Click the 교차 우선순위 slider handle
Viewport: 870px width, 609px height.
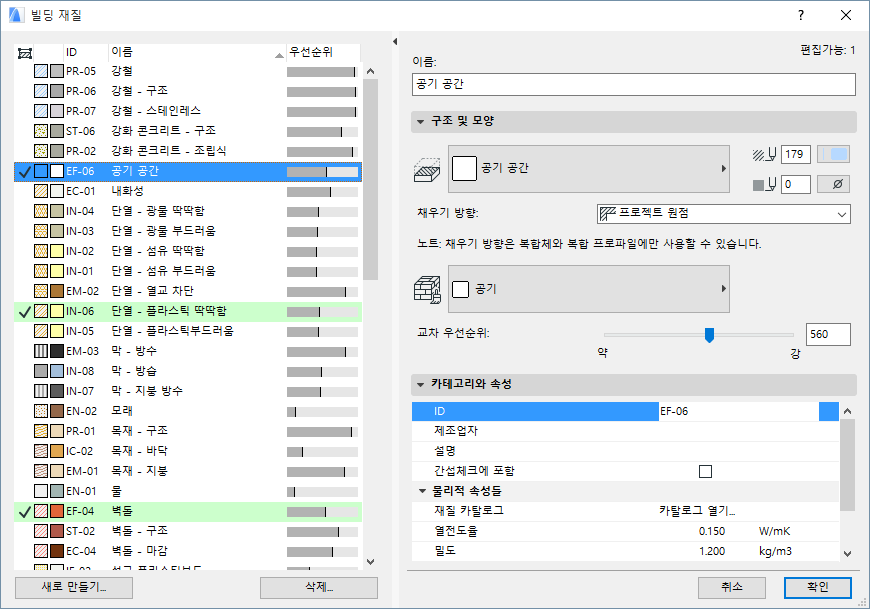pyautogui.click(x=709, y=335)
